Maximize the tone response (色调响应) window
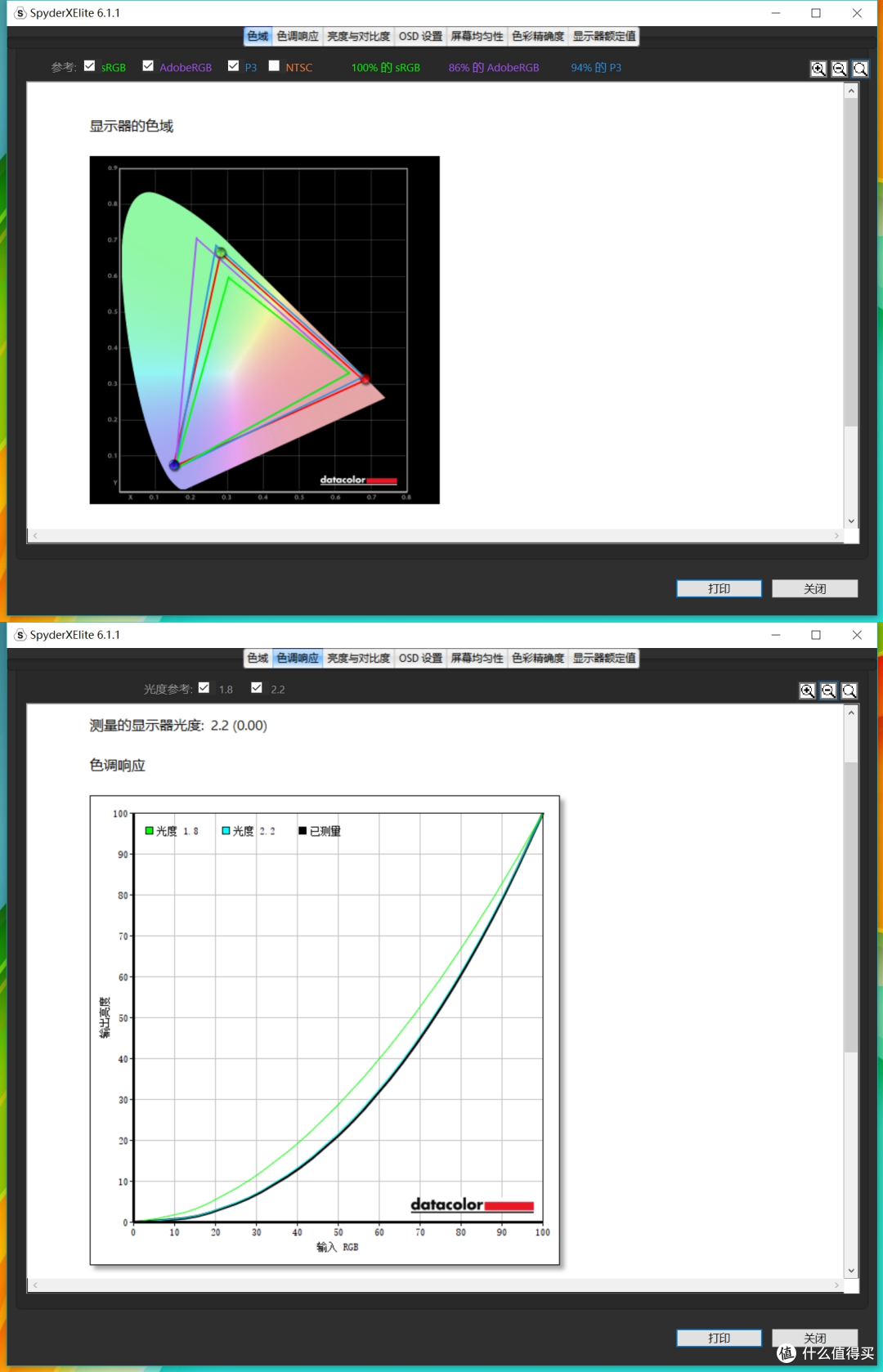Viewport: 883px width, 1372px height. pyautogui.click(x=816, y=635)
